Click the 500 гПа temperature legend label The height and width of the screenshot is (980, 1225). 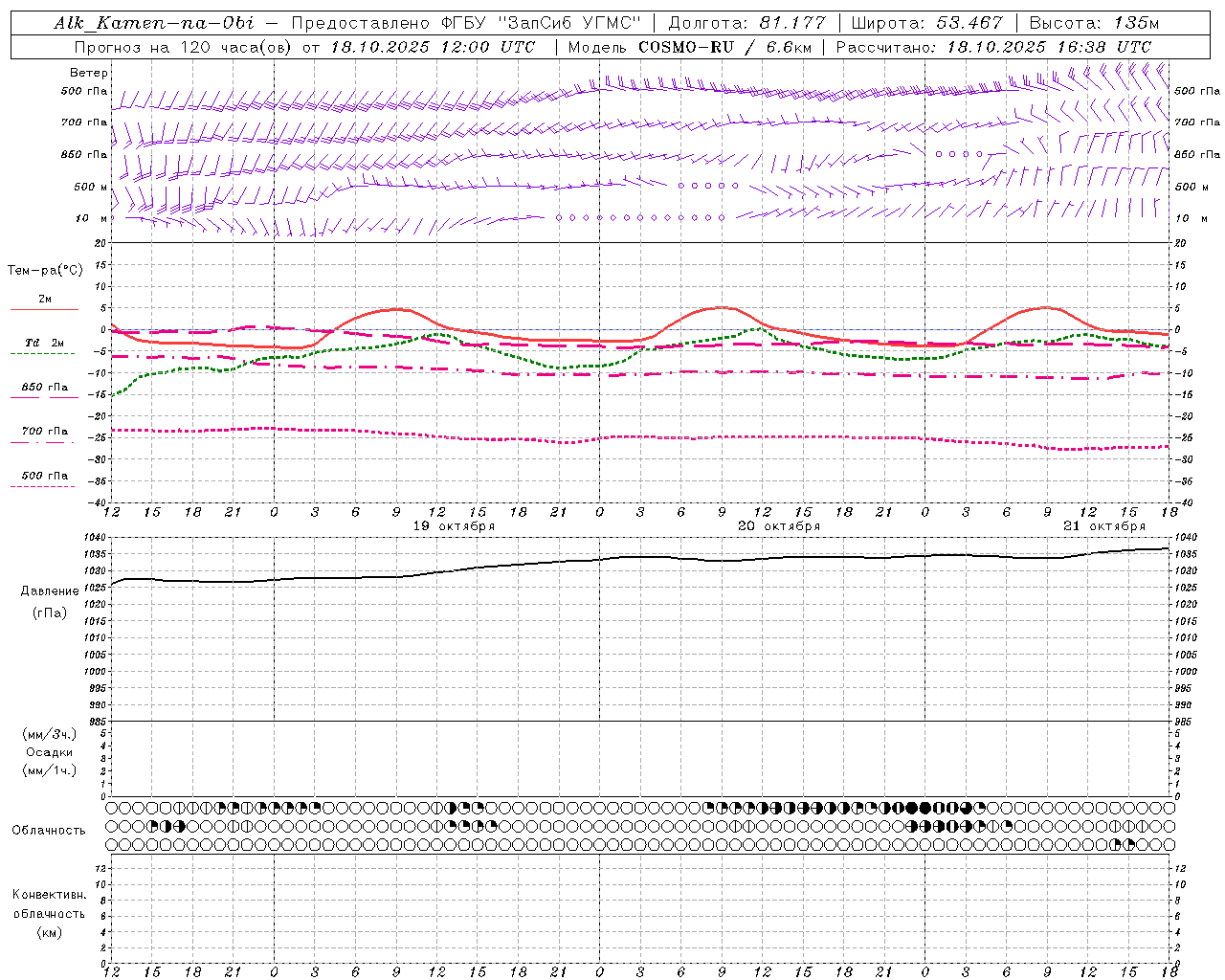pyautogui.click(x=45, y=475)
